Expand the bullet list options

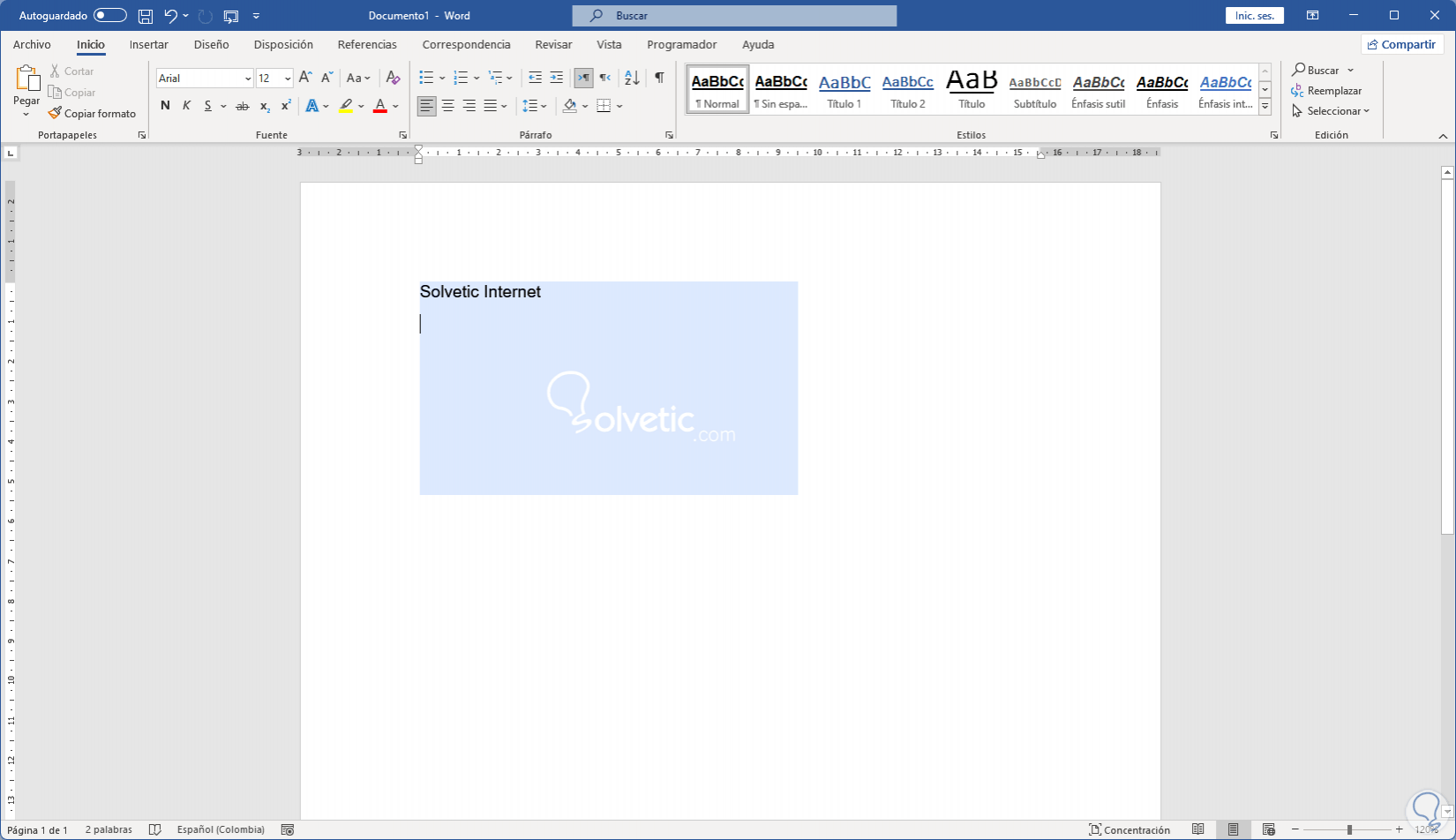[x=442, y=79]
